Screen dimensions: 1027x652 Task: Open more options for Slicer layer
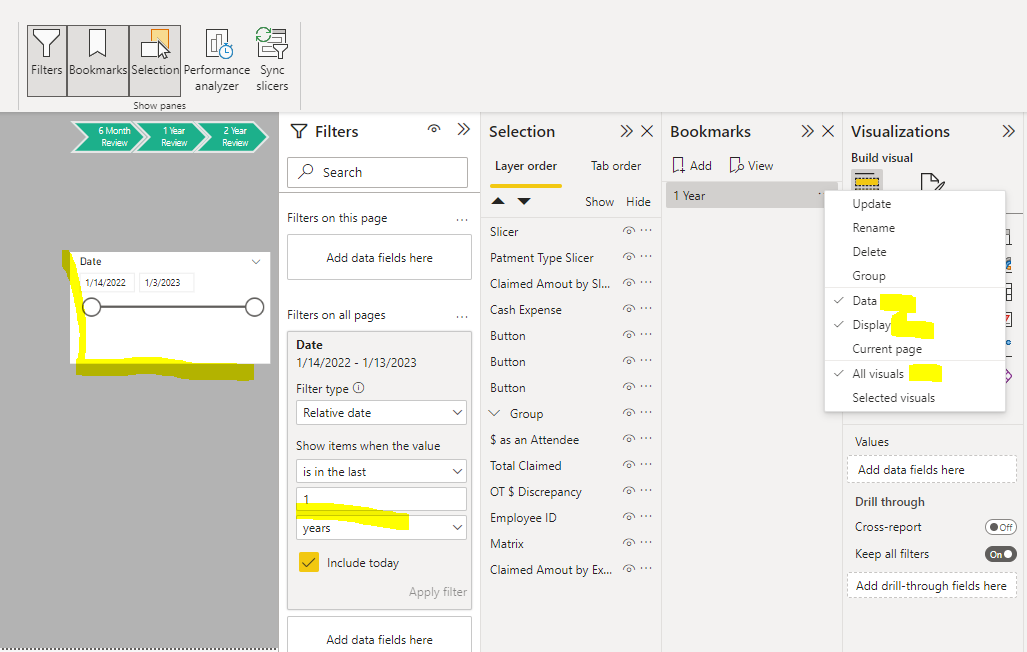pyautogui.click(x=646, y=231)
